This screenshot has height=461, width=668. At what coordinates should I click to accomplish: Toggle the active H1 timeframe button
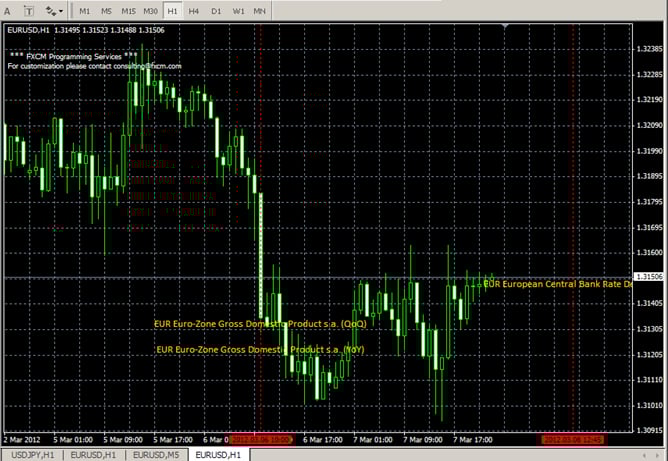click(173, 10)
